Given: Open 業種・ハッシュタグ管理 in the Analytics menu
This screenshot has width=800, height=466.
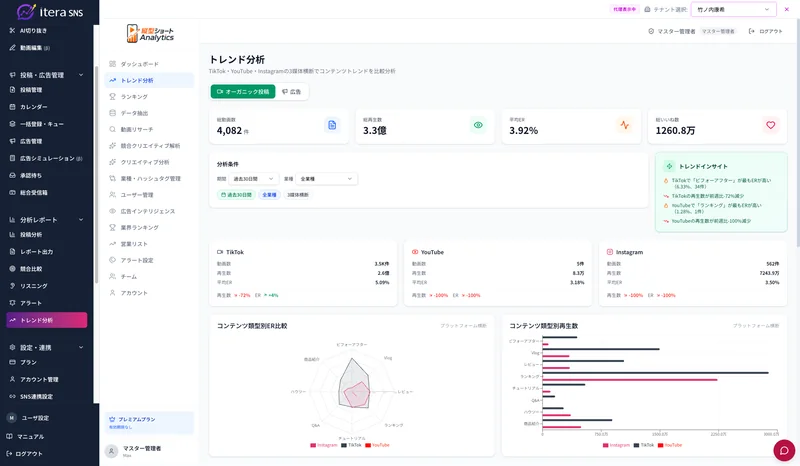Looking at the screenshot, I should tap(149, 178).
